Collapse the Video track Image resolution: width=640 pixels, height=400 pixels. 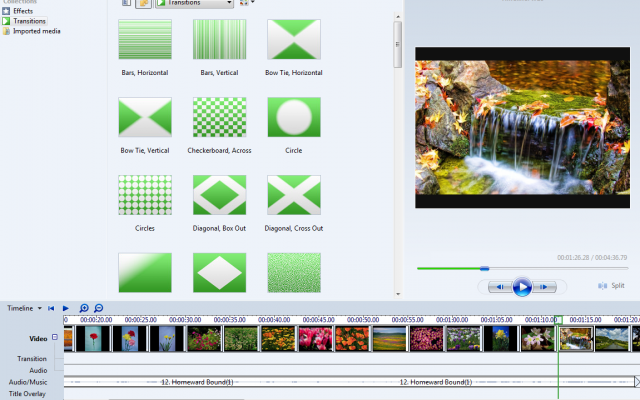click(x=55, y=337)
